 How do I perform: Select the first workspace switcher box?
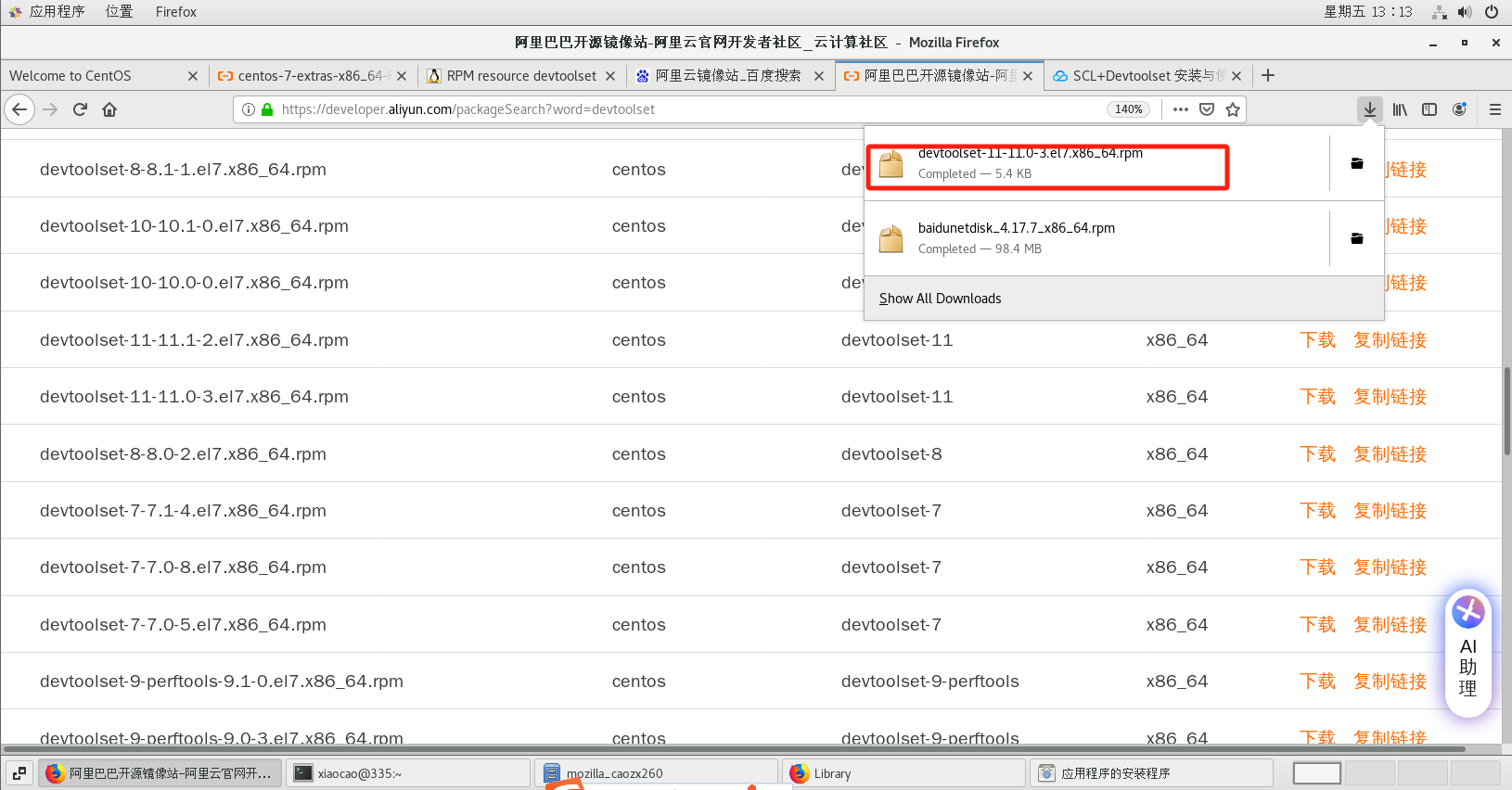coord(1317,773)
